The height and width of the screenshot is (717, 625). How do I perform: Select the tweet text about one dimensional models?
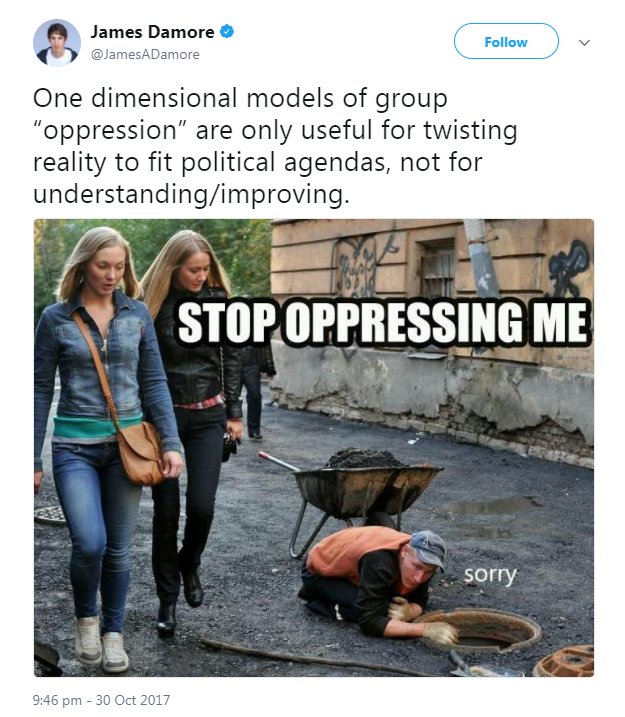pyautogui.click(x=275, y=146)
